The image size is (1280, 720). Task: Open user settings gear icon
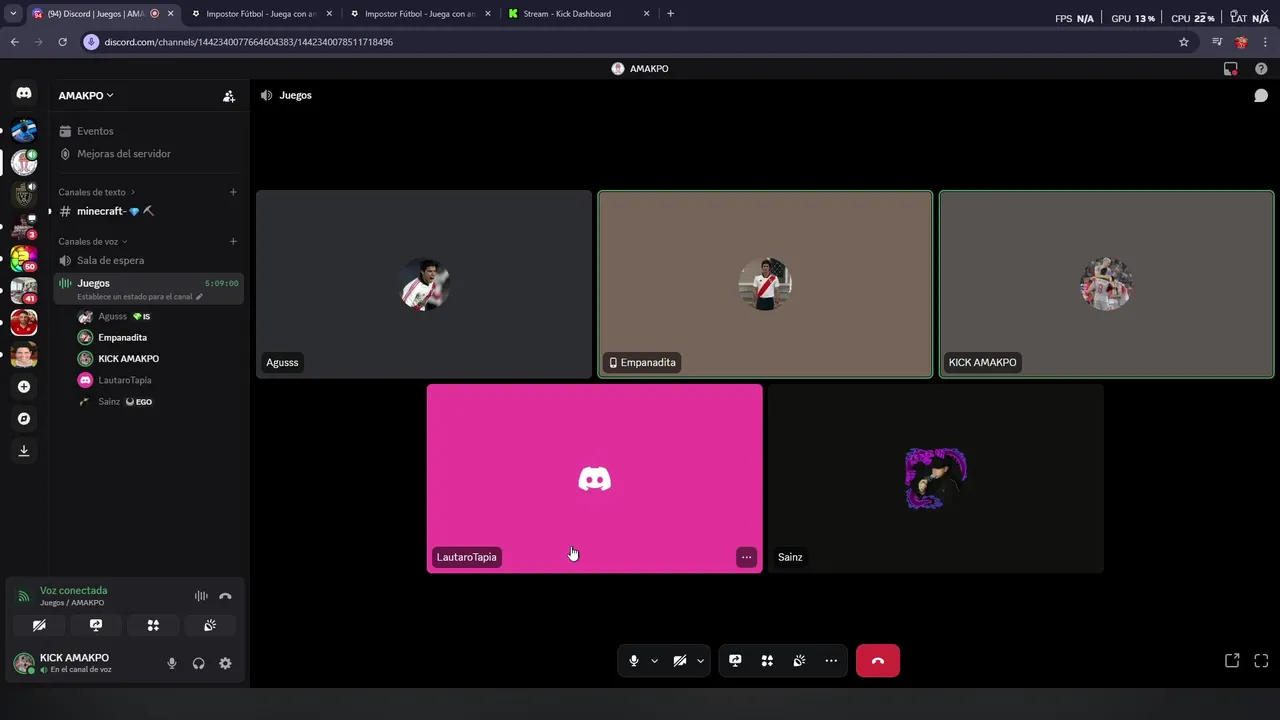[x=225, y=663]
